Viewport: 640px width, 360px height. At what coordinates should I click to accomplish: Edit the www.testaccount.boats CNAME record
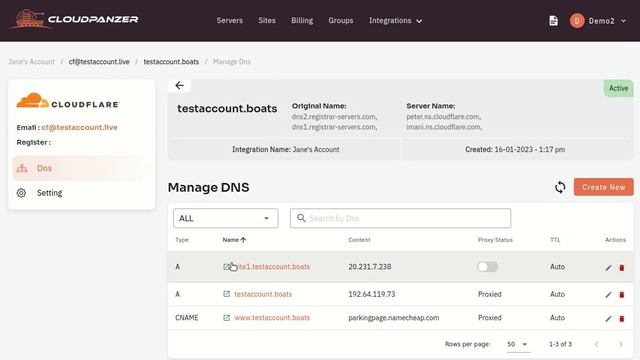tap(608, 319)
